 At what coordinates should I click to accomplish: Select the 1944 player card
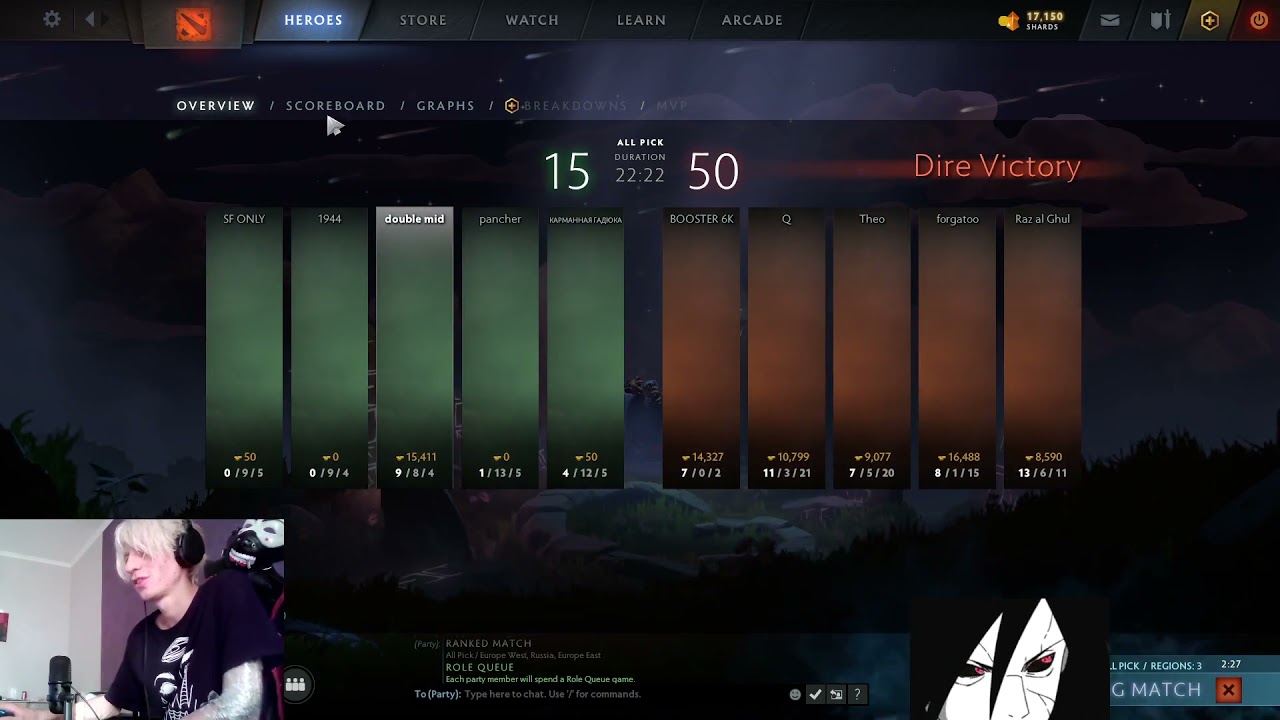tap(330, 348)
